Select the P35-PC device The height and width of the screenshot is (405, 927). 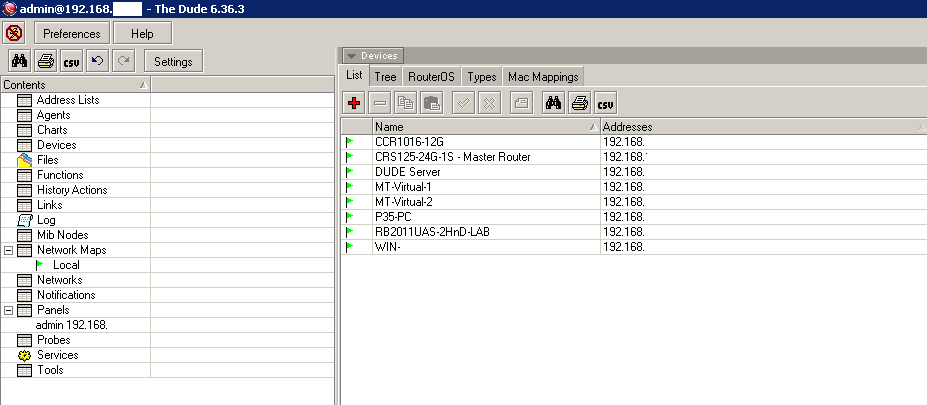tap(634, 217)
